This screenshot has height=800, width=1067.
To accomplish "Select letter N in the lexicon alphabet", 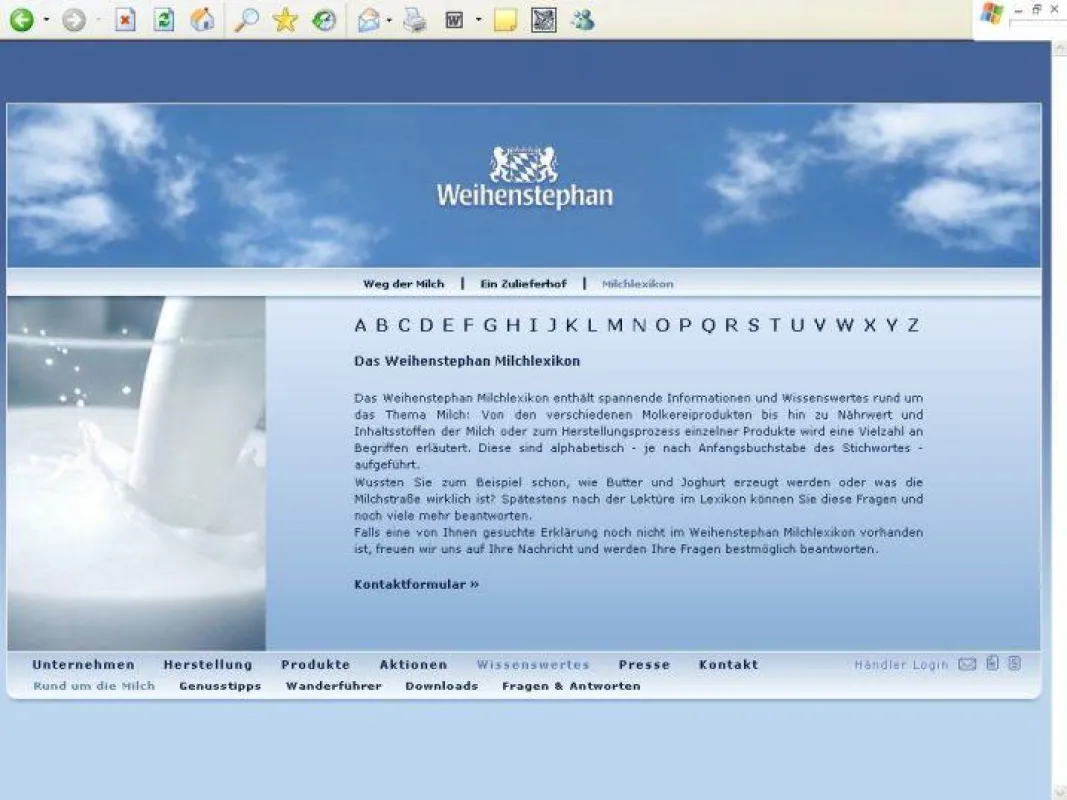I will [639, 325].
